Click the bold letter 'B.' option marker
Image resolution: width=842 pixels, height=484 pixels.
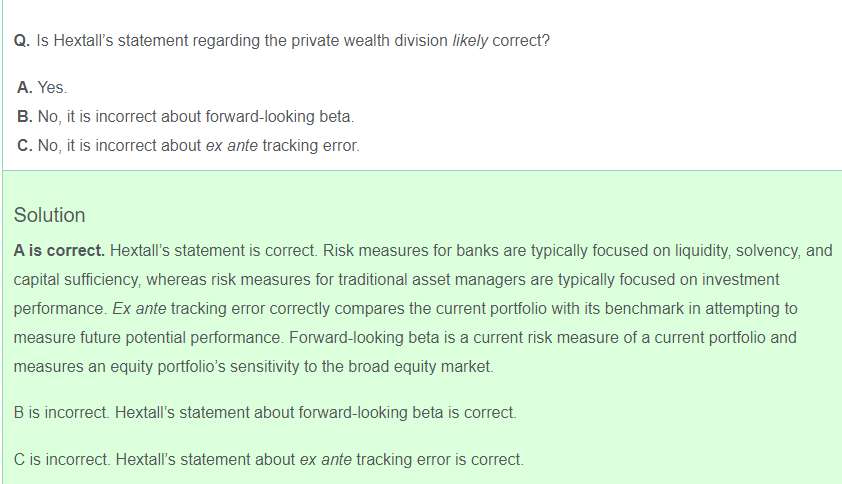coord(25,117)
